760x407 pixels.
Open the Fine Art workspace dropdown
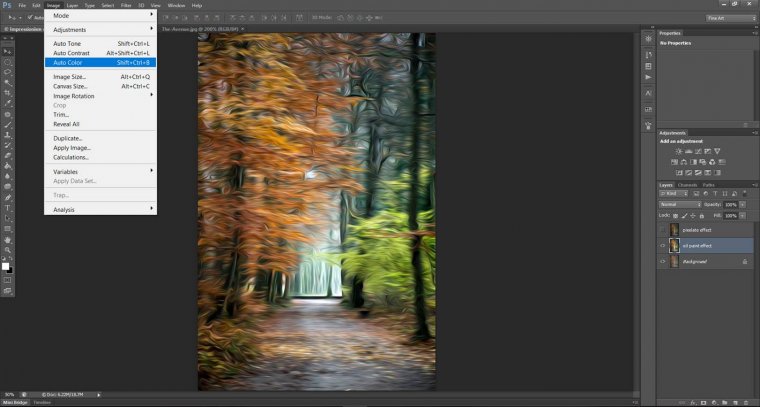point(731,18)
